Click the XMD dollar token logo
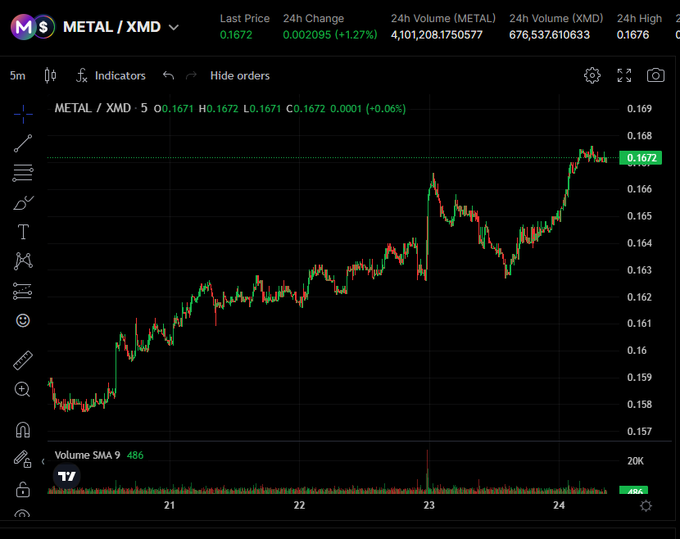 (x=44, y=27)
